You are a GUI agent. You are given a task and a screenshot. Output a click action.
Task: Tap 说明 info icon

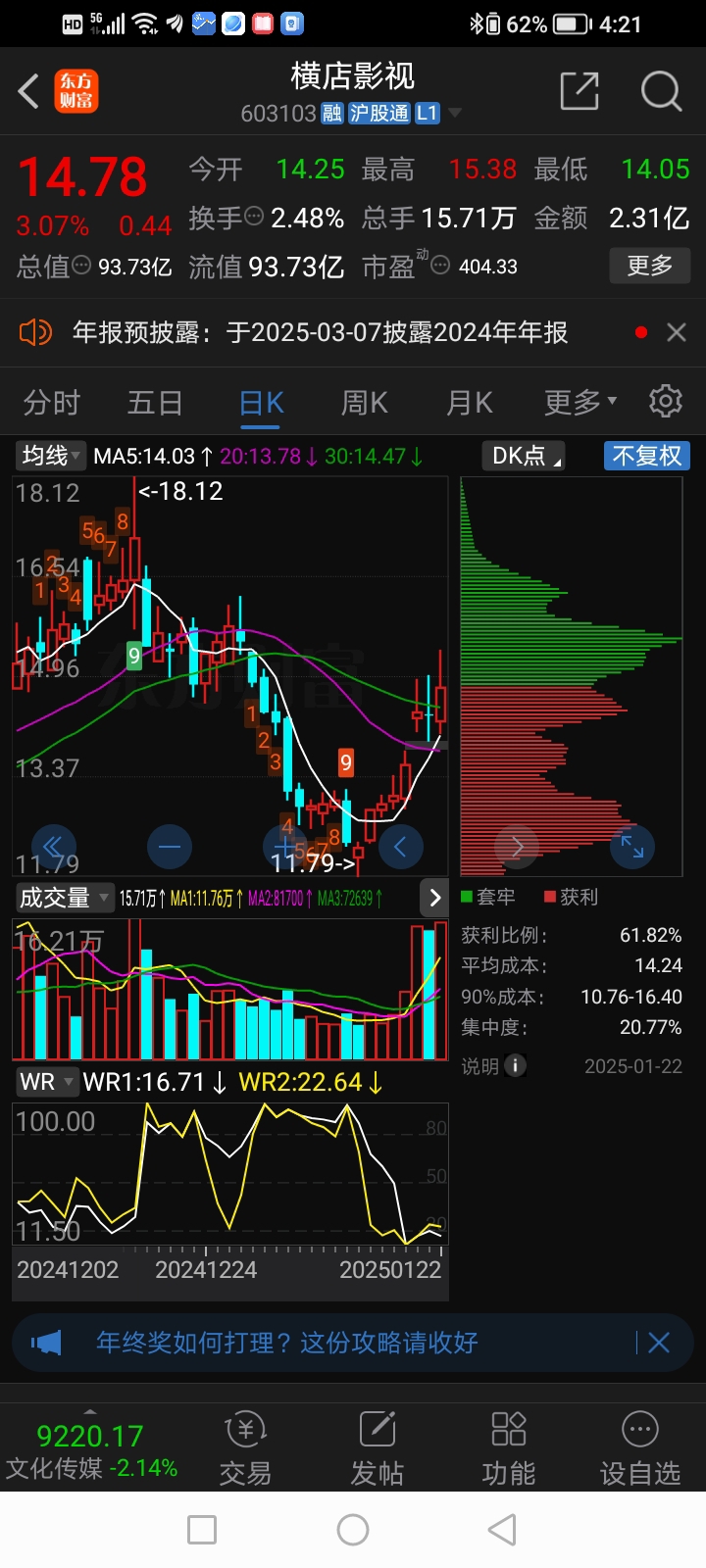pos(516,1065)
